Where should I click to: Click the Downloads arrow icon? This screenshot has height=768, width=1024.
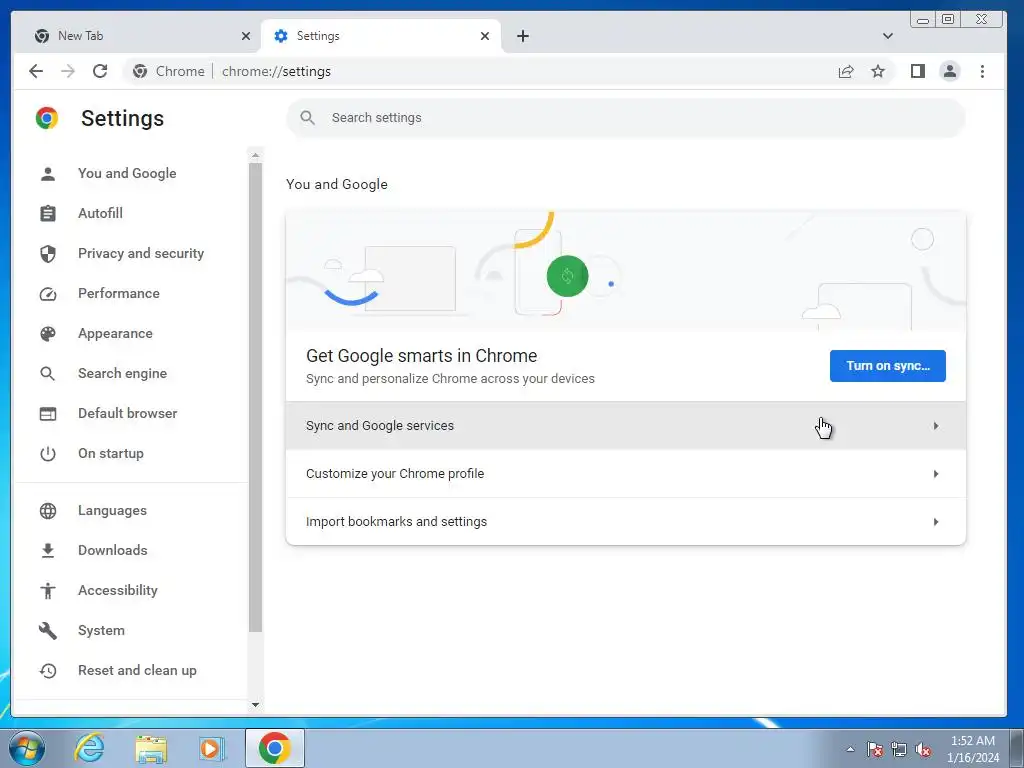(48, 551)
